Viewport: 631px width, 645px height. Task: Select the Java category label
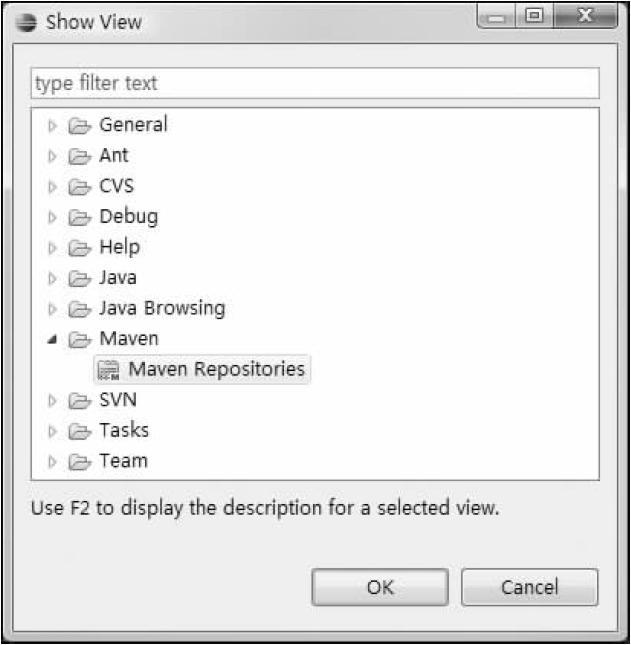[118, 278]
